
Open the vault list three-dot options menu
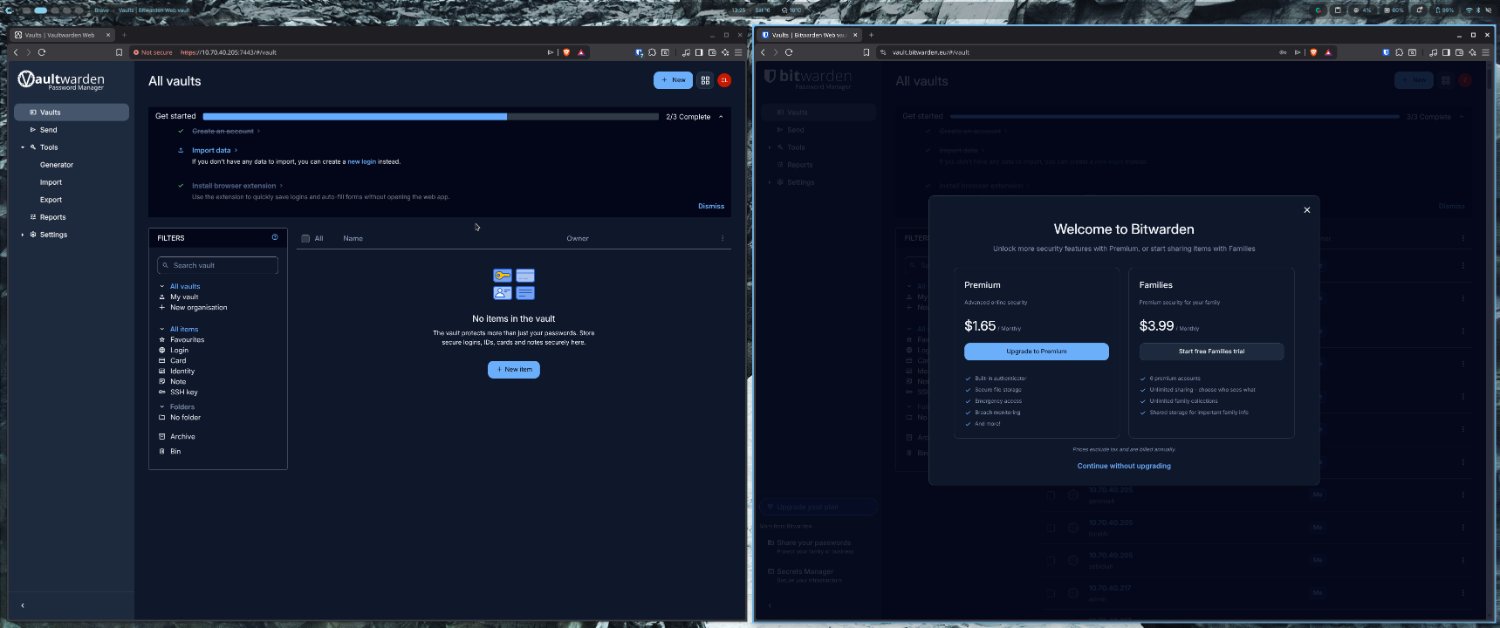click(x=722, y=238)
